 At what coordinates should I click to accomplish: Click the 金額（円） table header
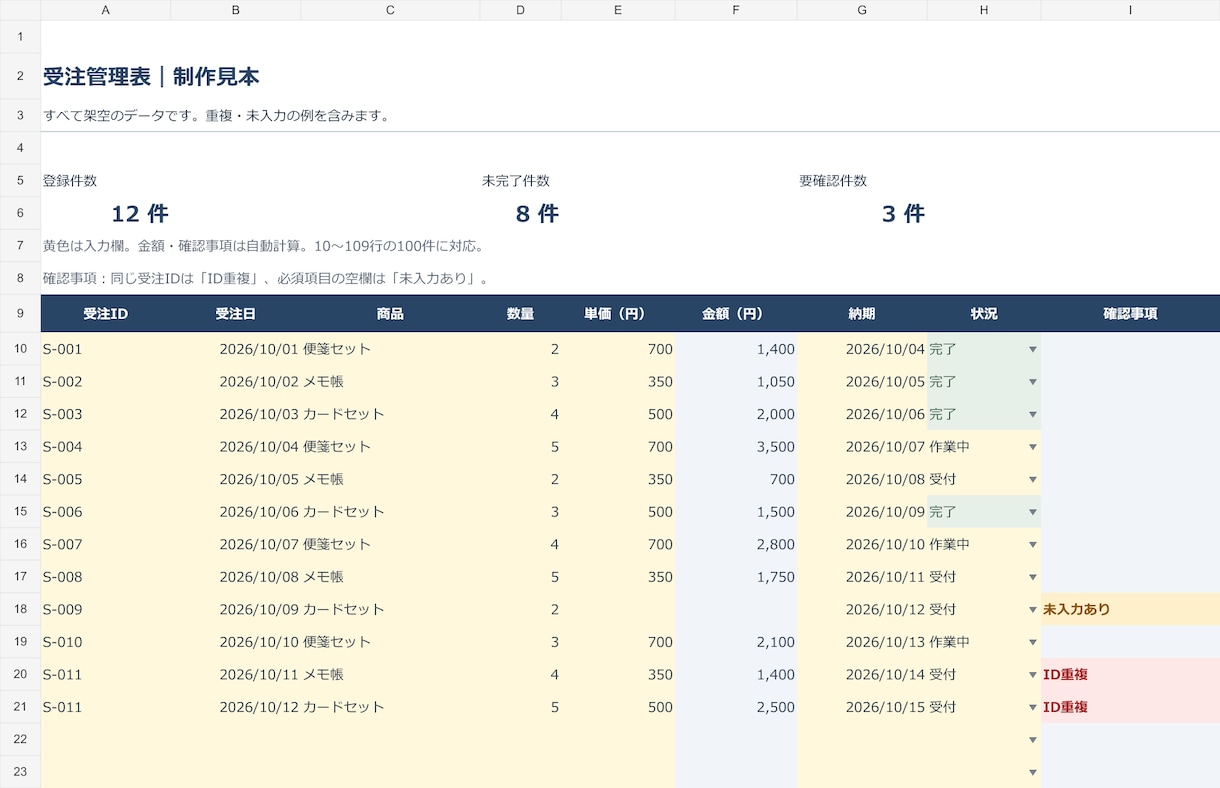coord(736,314)
